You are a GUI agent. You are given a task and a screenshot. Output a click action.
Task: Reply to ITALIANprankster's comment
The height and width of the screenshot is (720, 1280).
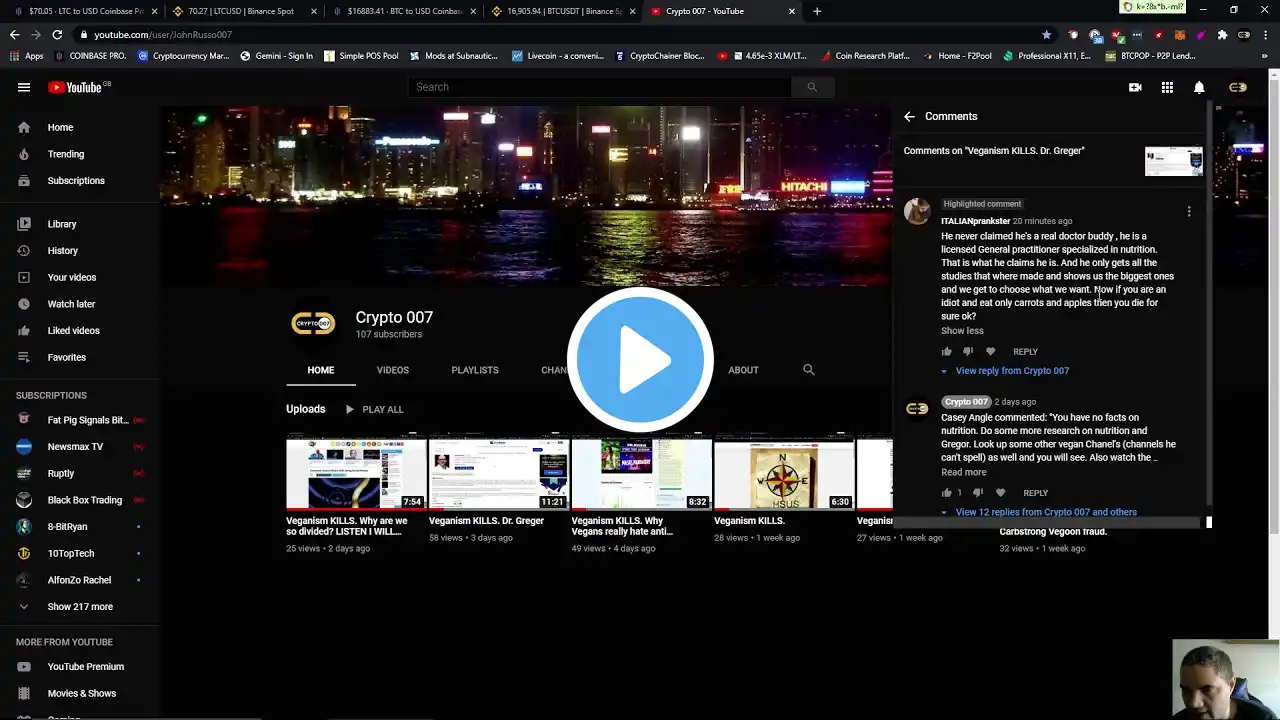[1025, 352]
